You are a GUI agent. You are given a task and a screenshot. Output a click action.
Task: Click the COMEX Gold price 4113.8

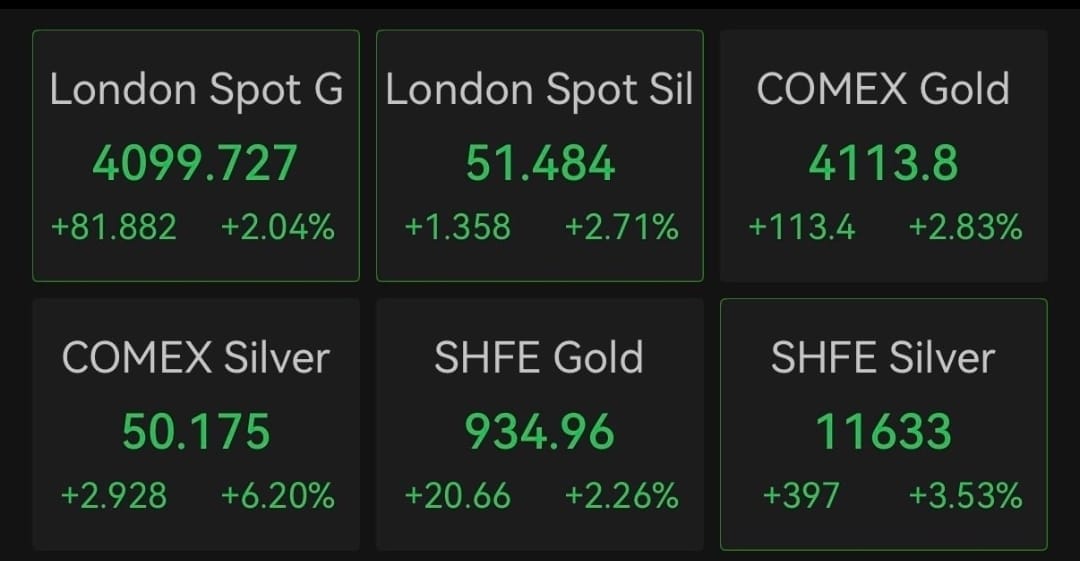click(883, 163)
